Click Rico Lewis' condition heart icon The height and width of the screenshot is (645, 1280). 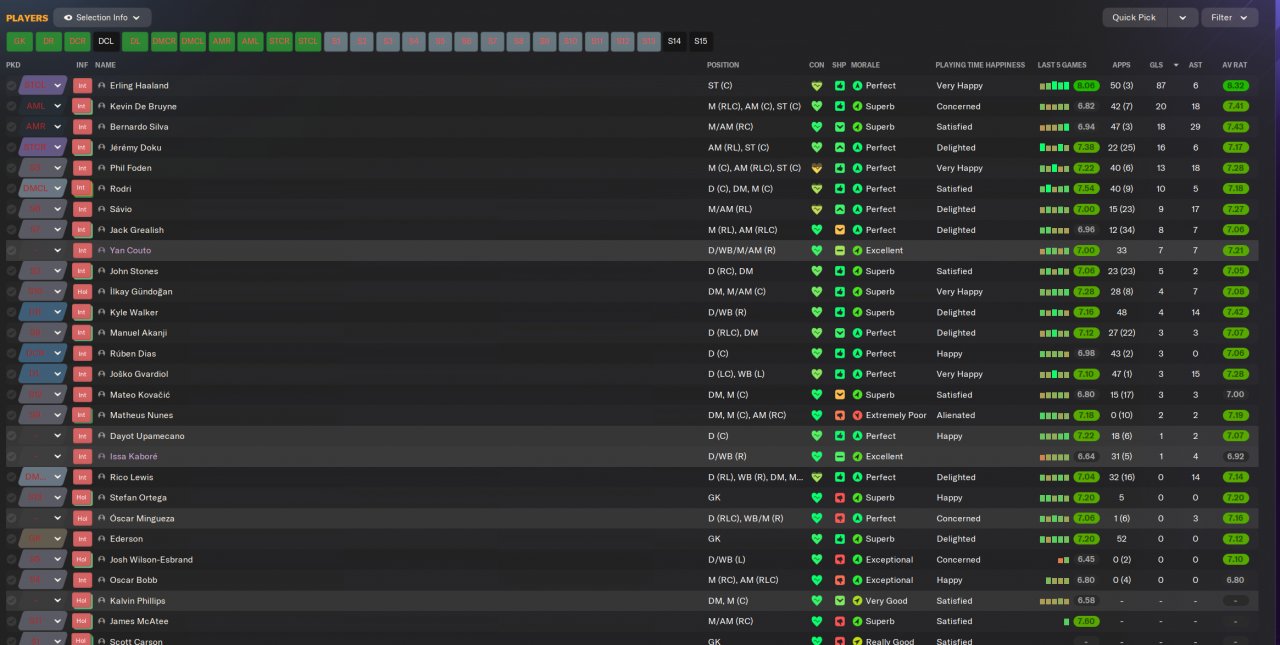(817, 477)
